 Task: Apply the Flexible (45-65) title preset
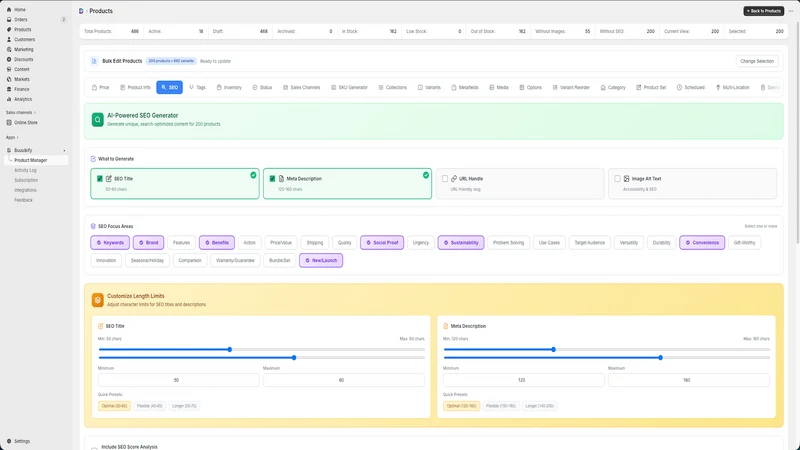149,406
